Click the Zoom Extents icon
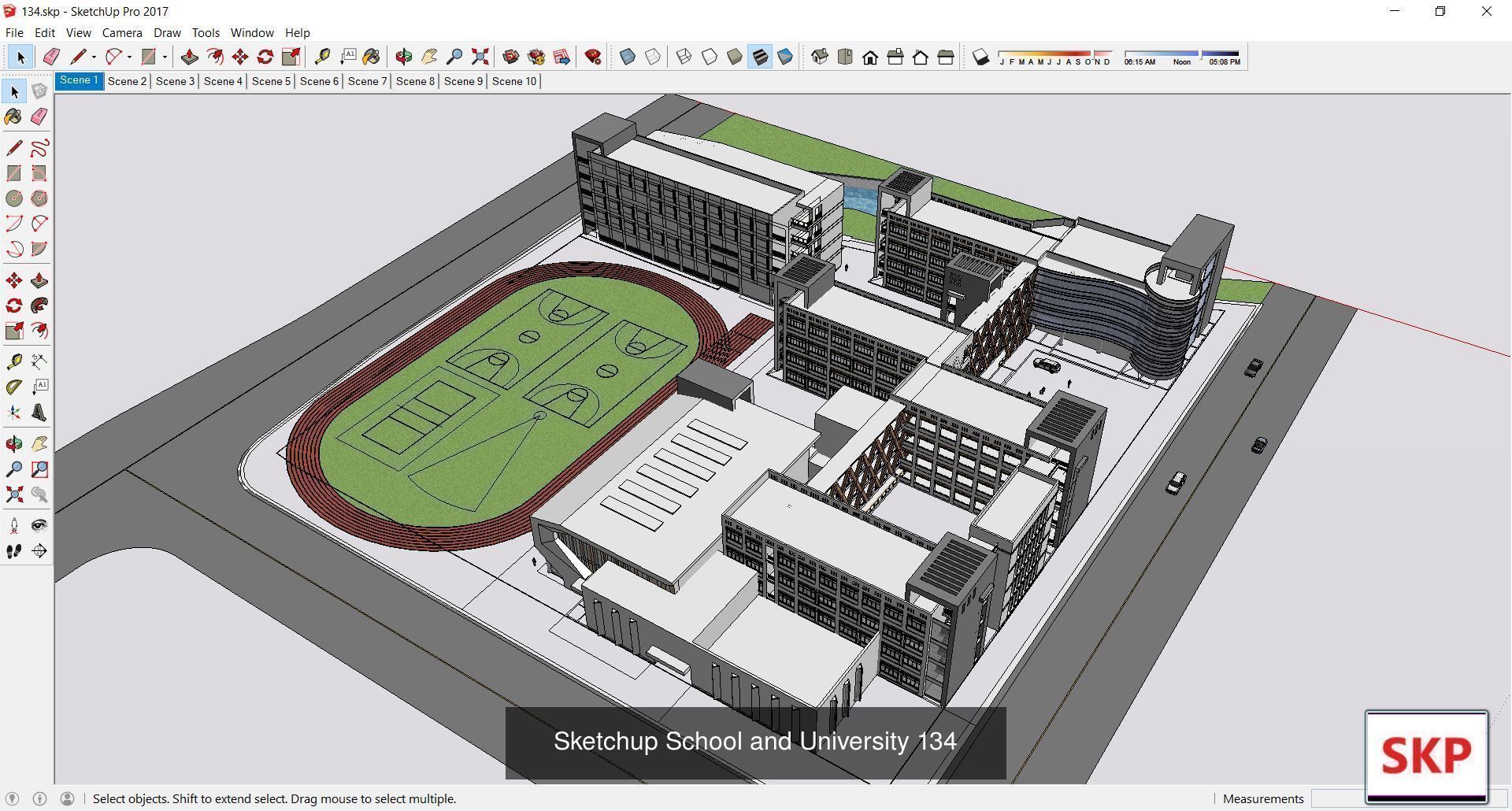Viewport: 1512px width, 811px height. (x=480, y=57)
